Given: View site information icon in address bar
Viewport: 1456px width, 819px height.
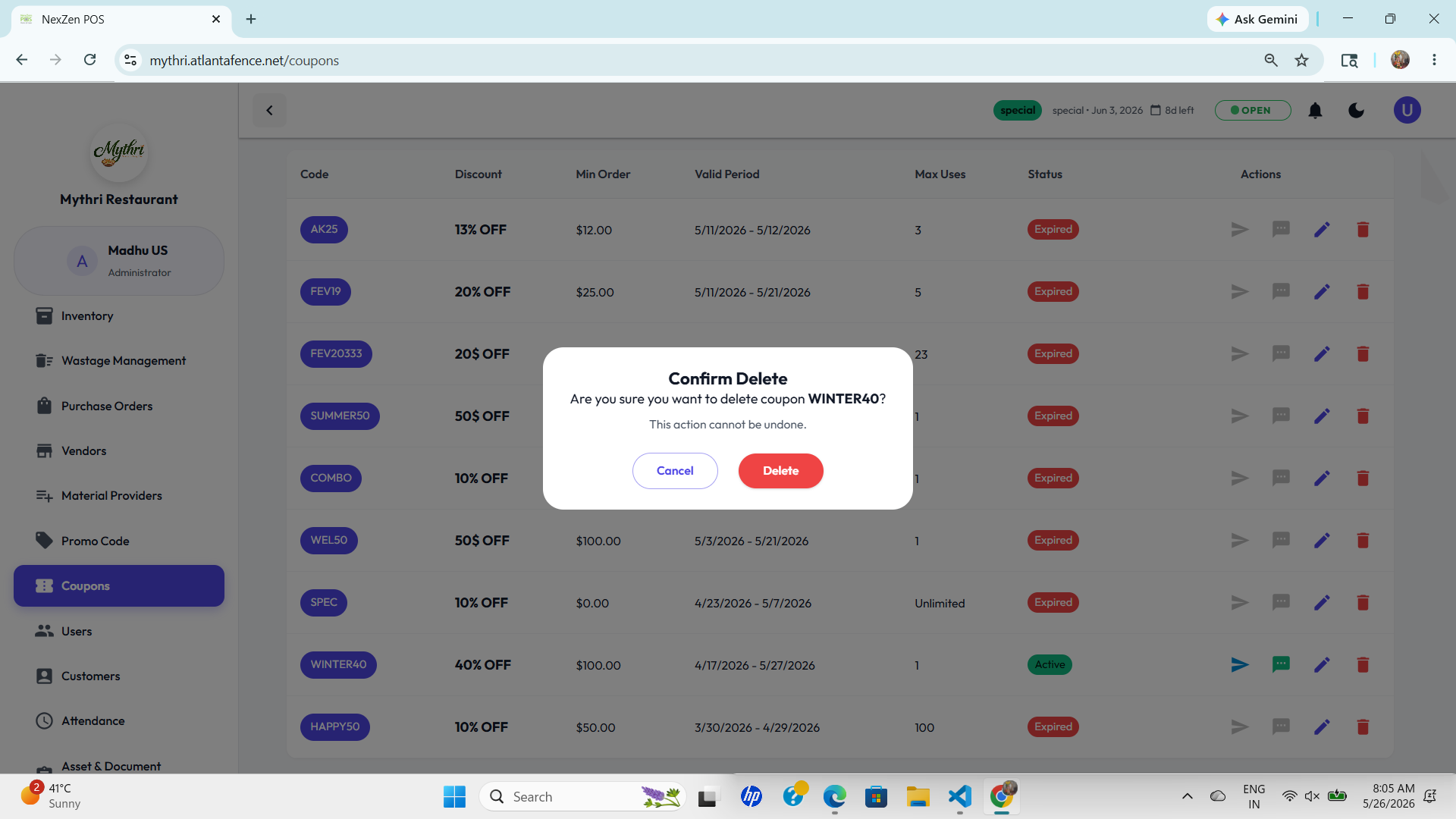Looking at the screenshot, I should pyautogui.click(x=130, y=61).
